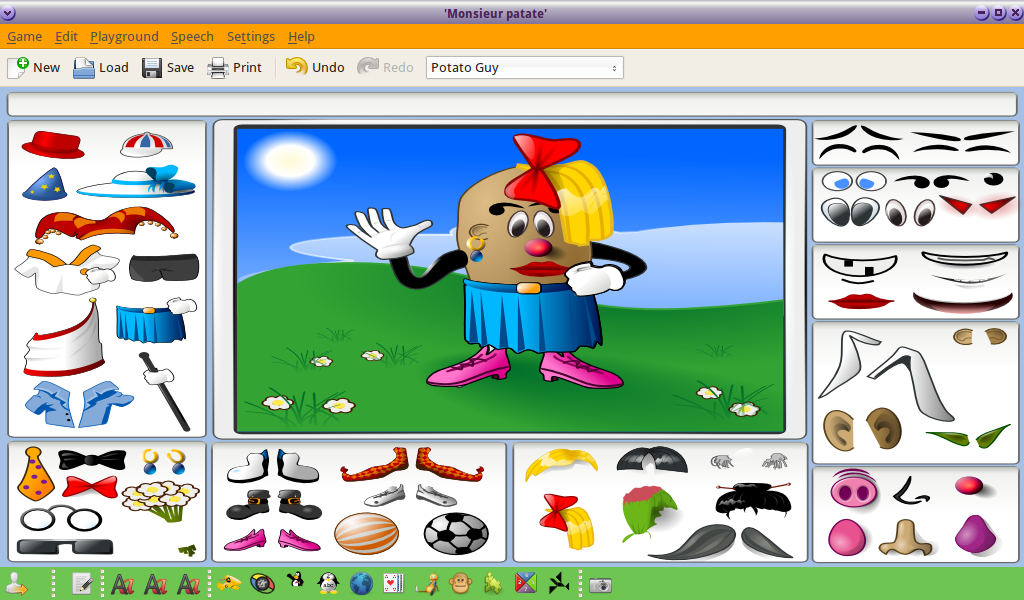
Task: Open the Game menu
Action: tap(24, 37)
